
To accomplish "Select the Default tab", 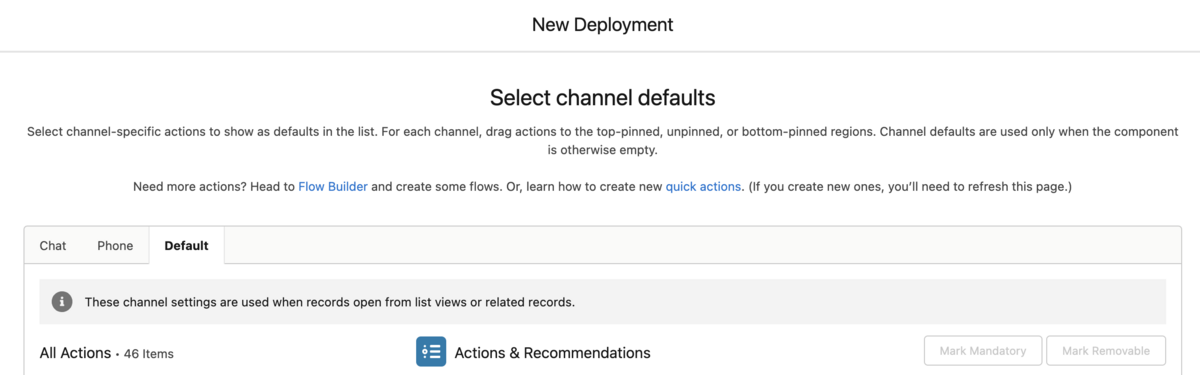I will click(x=187, y=245).
